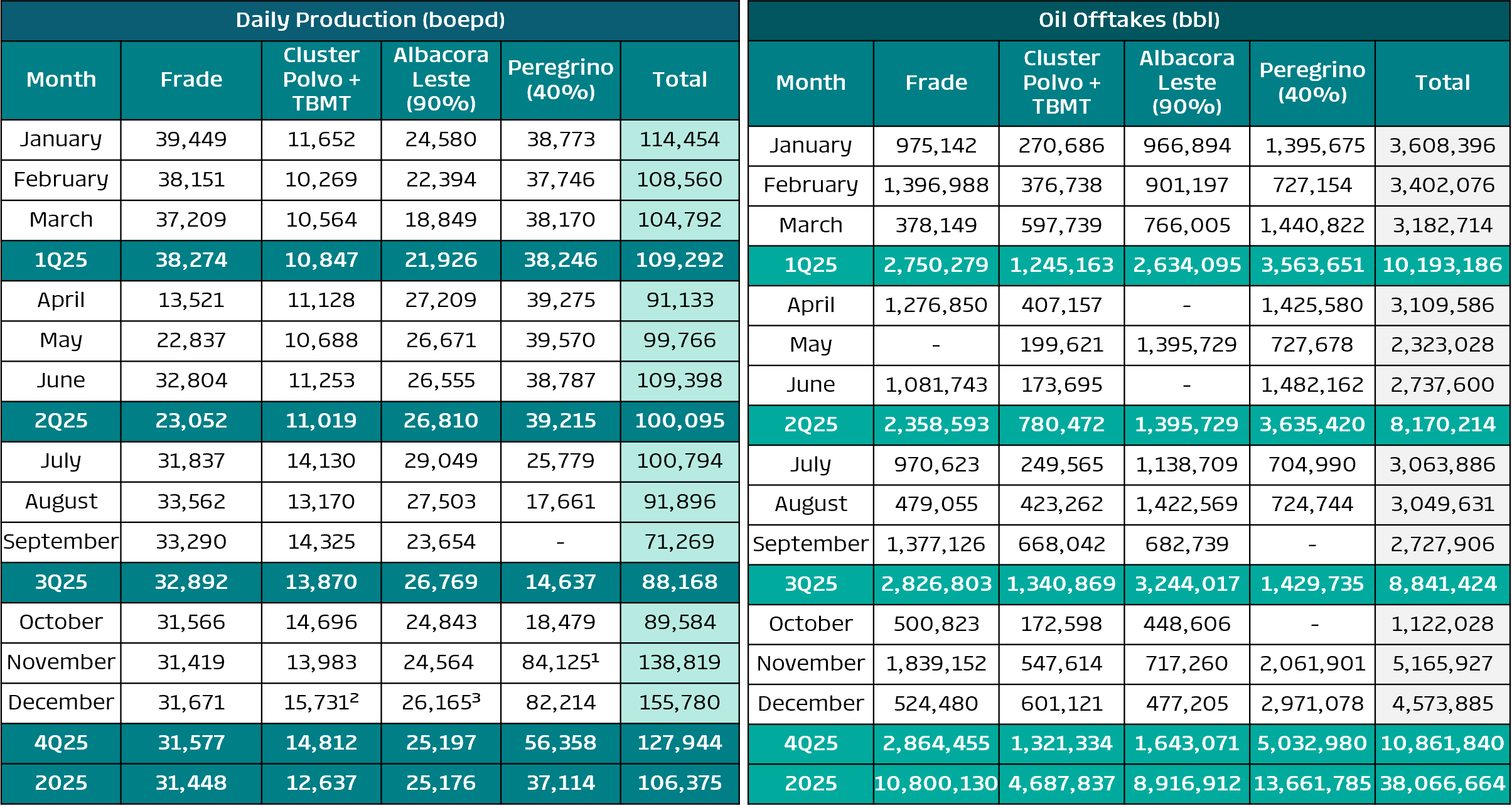Select December Peregrino offtake value 2,971,078
The width and height of the screenshot is (1512, 808).
[x=1312, y=703]
